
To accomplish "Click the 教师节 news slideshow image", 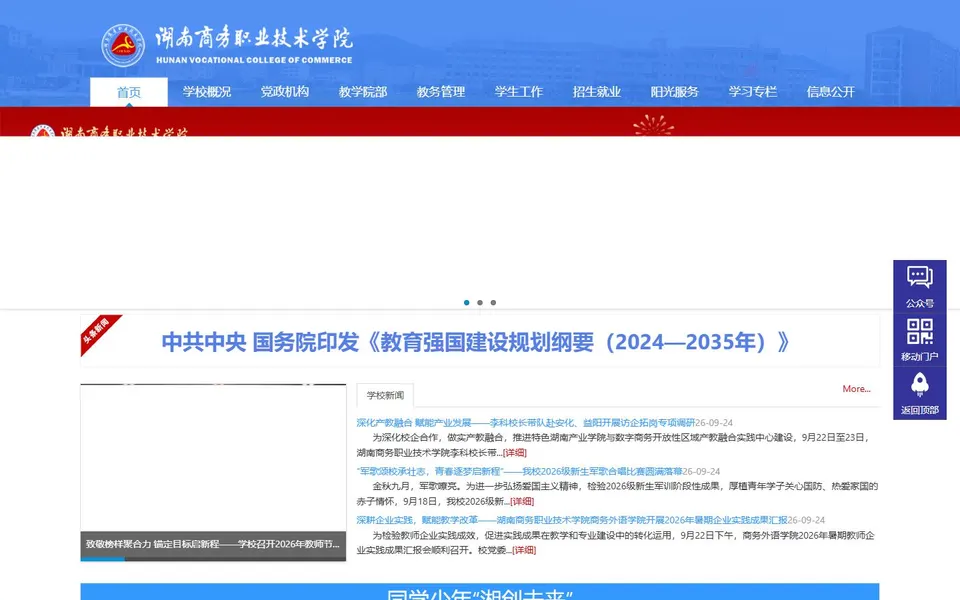I will pyautogui.click(x=213, y=458).
